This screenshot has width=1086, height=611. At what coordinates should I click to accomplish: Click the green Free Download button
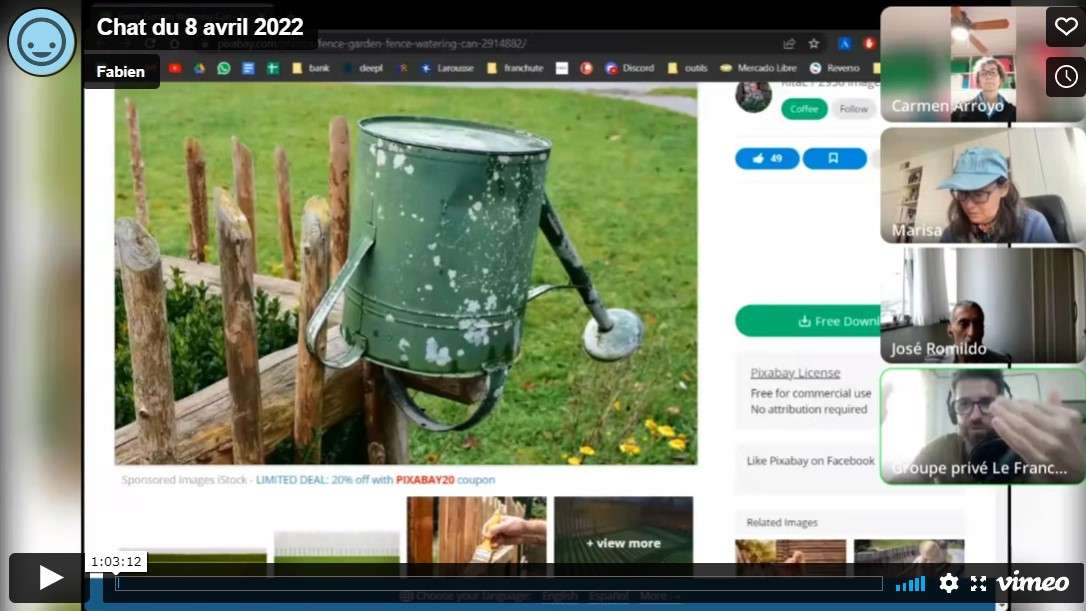coord(808,321)
